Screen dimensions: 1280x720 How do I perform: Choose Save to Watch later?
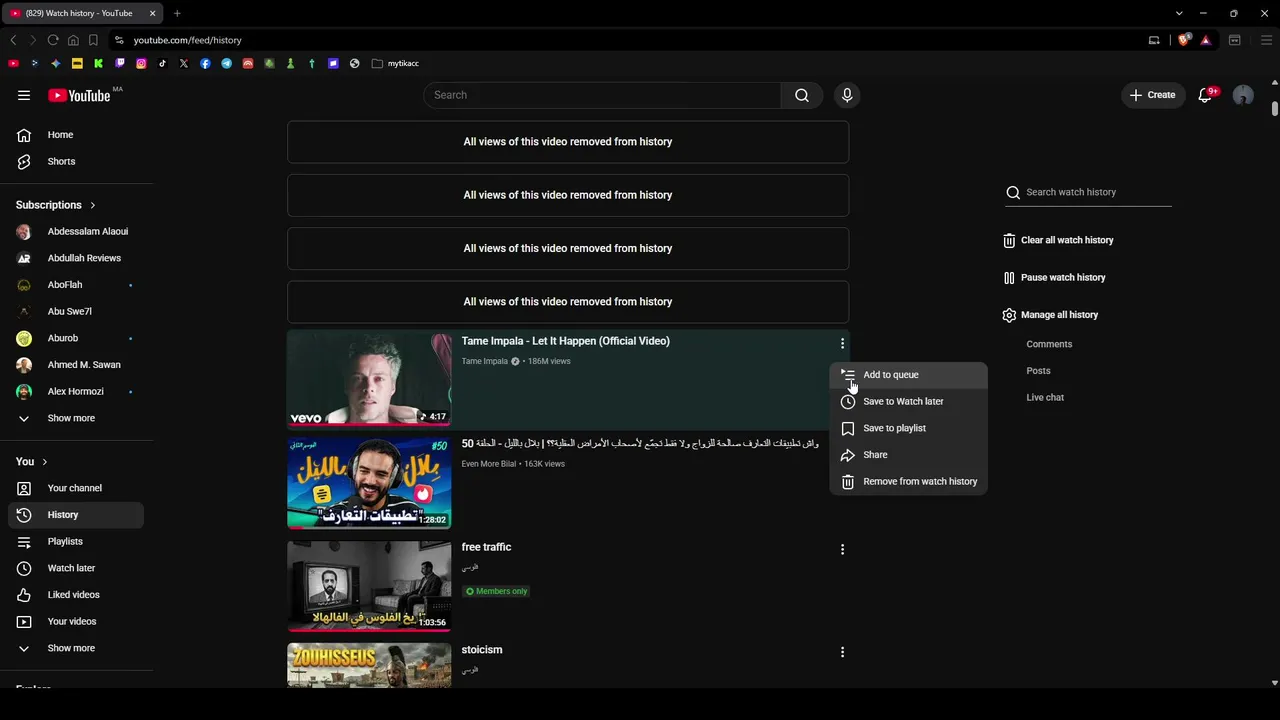click(x=909, y=401)
